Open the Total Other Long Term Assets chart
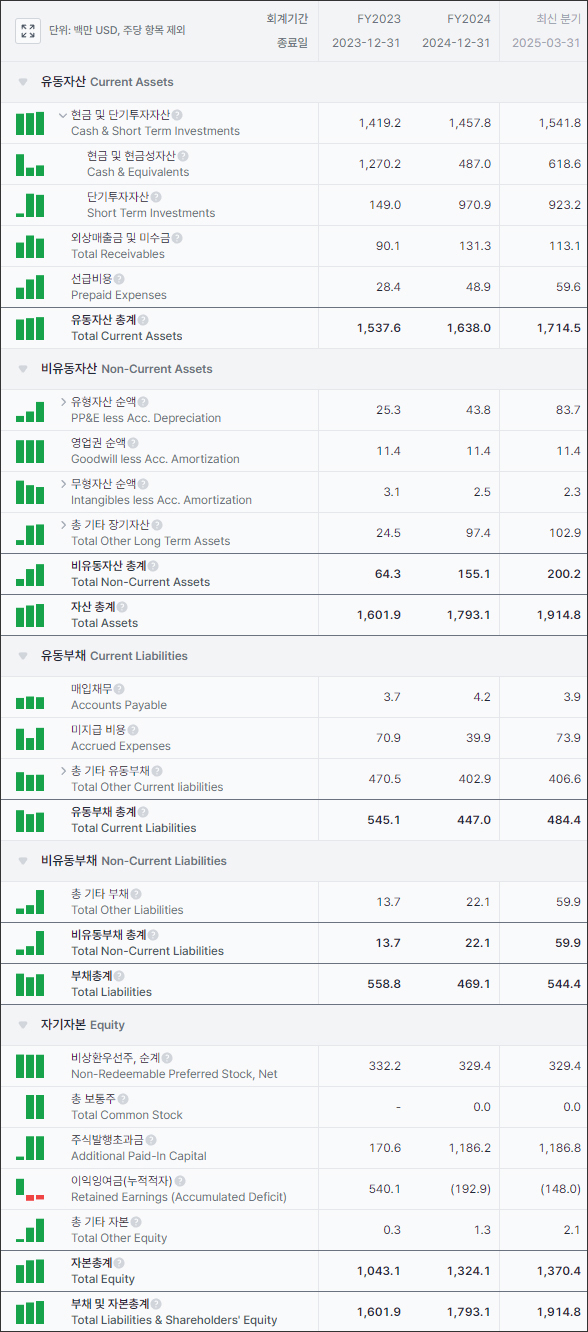 point(30,533)
